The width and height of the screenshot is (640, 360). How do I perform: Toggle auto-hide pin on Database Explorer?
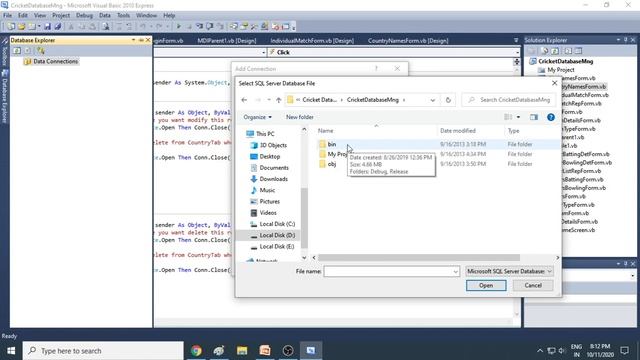[141, 40]
